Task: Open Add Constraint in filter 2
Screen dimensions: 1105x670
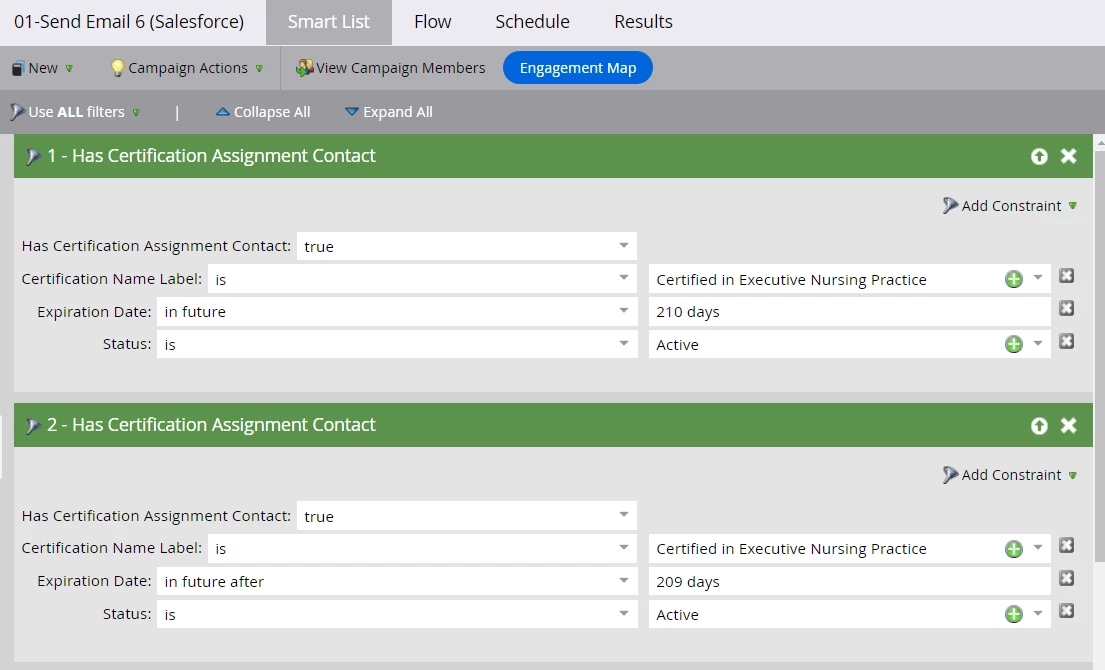Action: tap(1010, 475)
